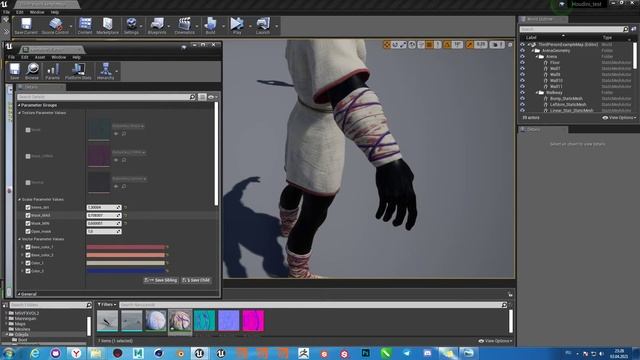Click the Save Child button

tap(196, 280)
